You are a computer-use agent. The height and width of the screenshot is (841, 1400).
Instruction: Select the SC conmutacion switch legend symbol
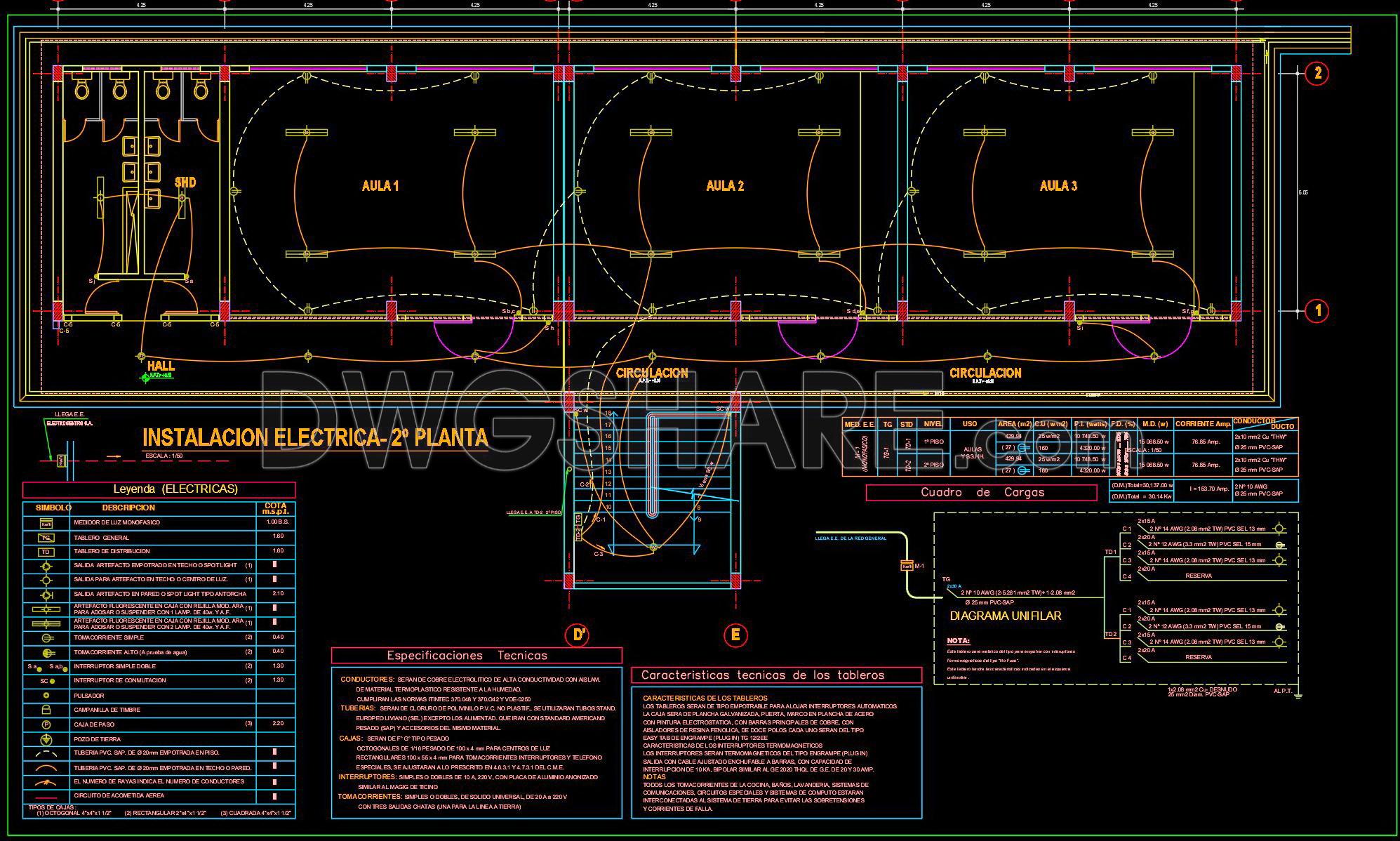tap(46, 681)
